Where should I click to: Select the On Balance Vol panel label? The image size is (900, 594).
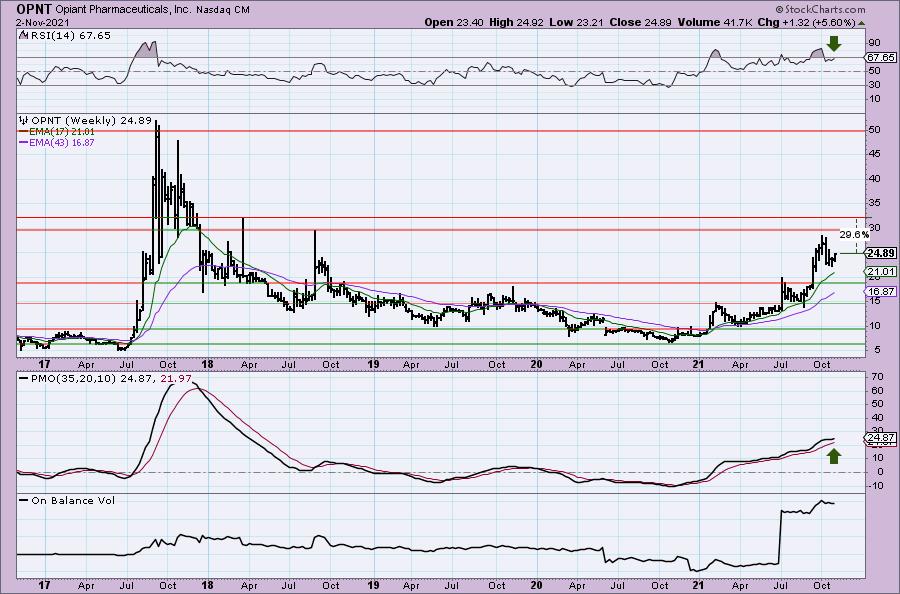(73, 500)
